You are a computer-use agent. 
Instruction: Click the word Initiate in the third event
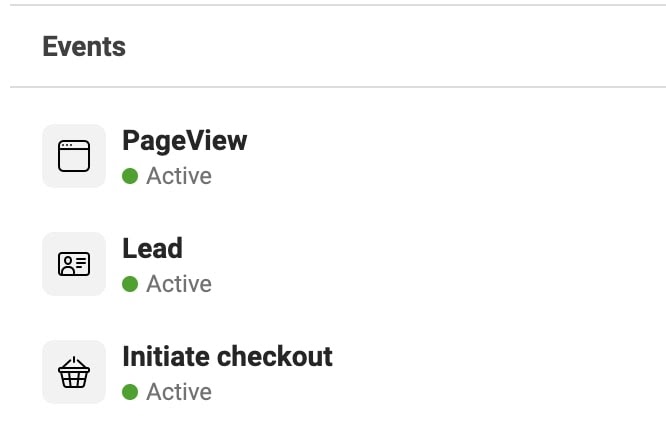(166, 356)
